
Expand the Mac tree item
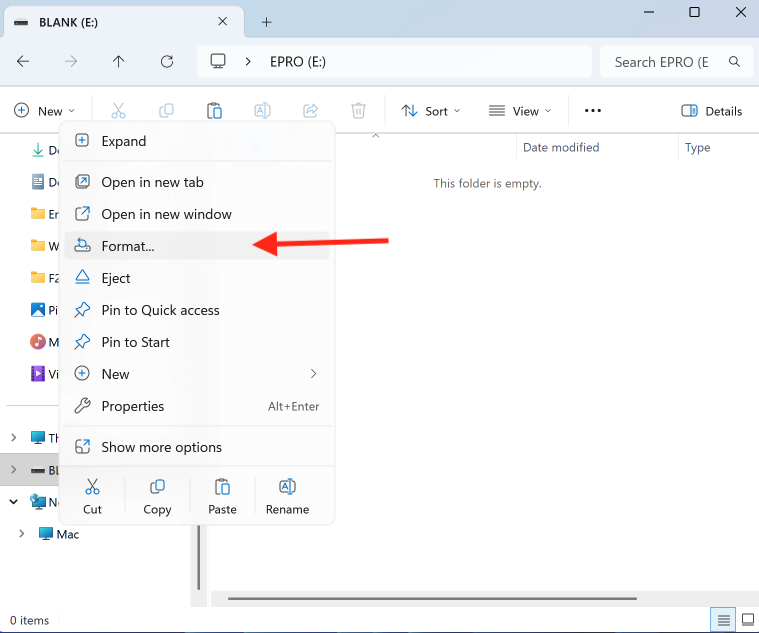tap(21, 534)
